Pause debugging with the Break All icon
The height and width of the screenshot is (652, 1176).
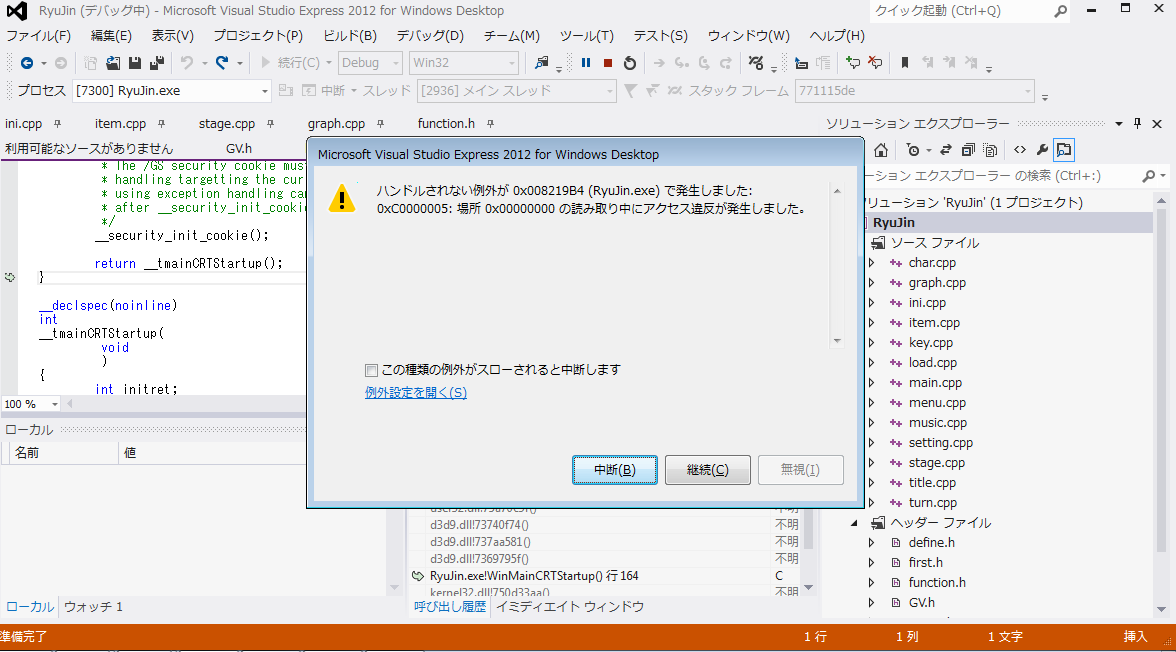[586, 63]
